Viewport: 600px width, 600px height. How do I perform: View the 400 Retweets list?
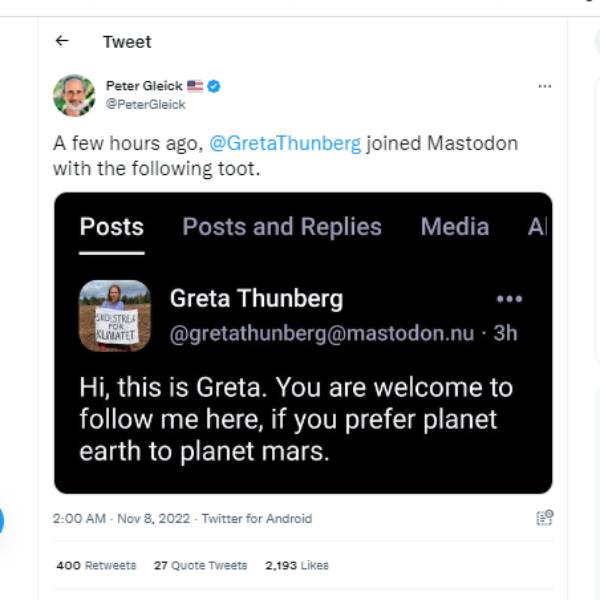pyautogui.click(x=96, y=565)
